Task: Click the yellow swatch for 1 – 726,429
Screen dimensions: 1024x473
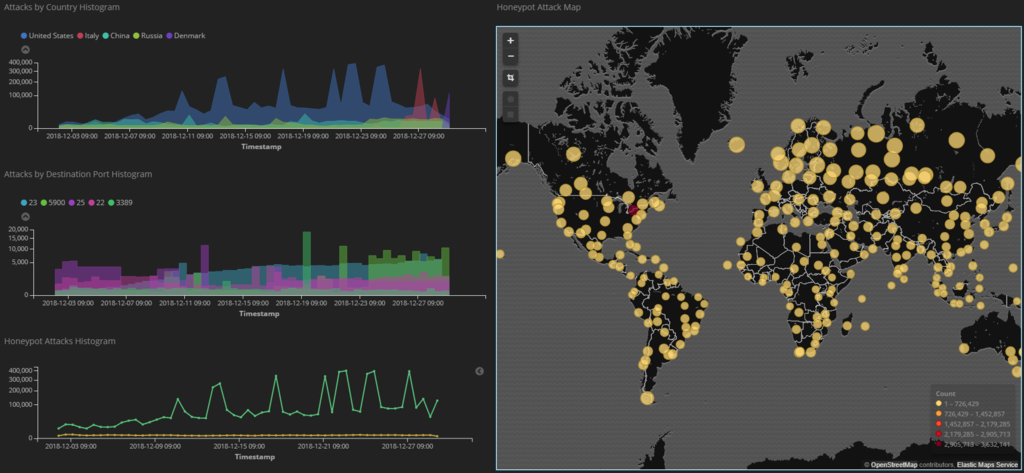Action: 938,404
